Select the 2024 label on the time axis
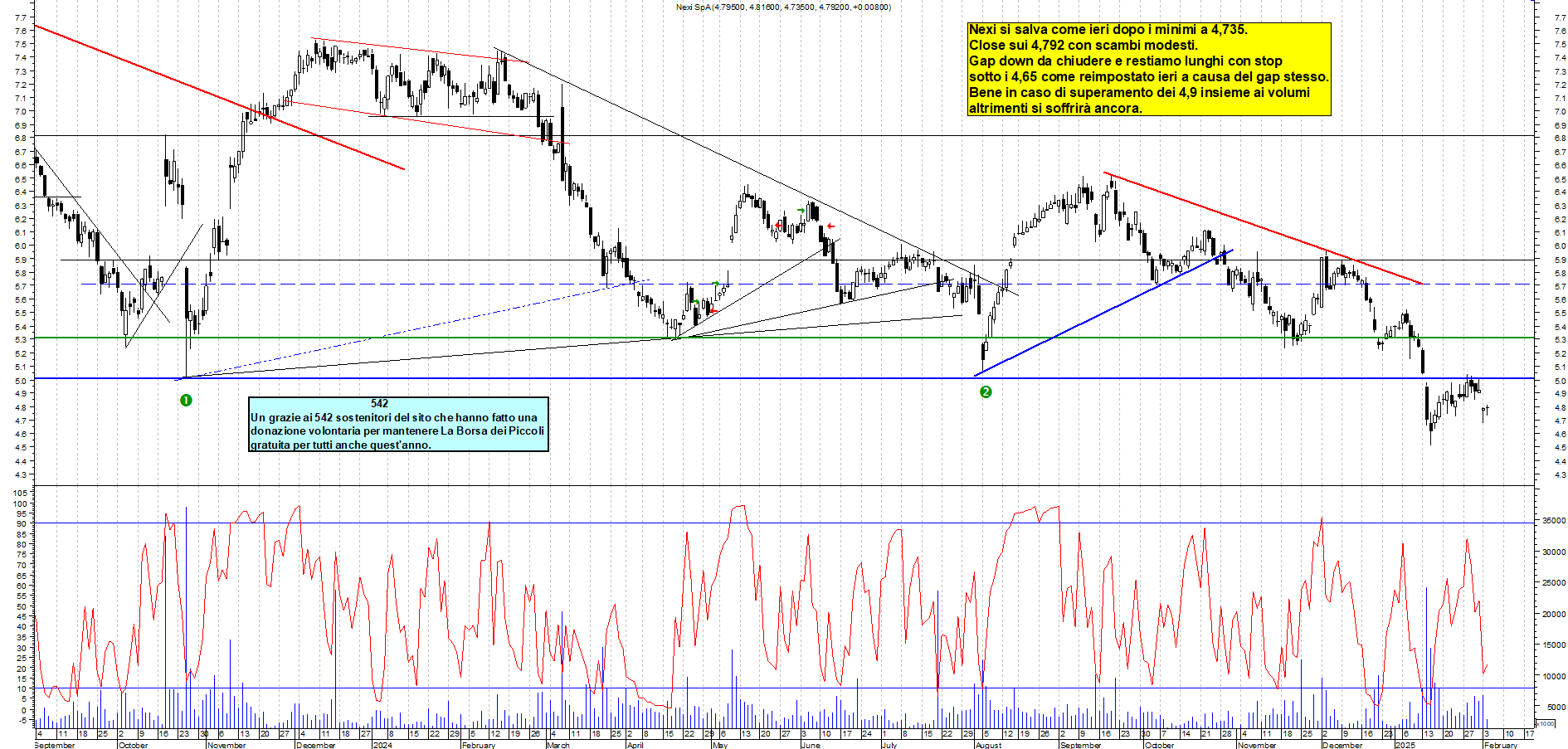The width and height of the screenshot is (1568, 749). point(382,745)
